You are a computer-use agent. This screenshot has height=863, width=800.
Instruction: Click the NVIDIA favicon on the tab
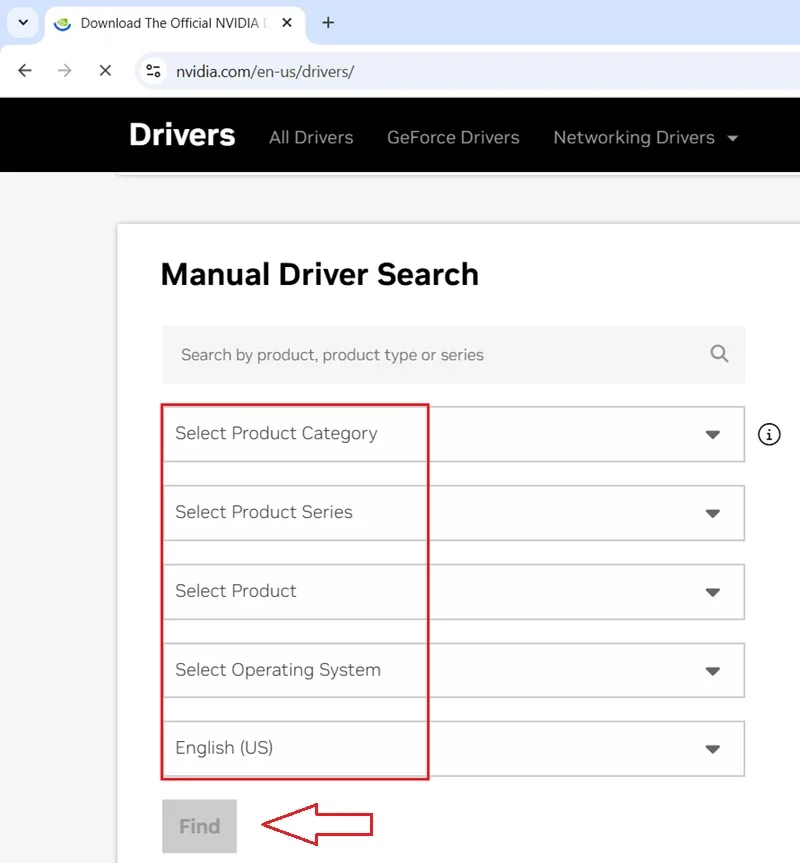point(63,23)
